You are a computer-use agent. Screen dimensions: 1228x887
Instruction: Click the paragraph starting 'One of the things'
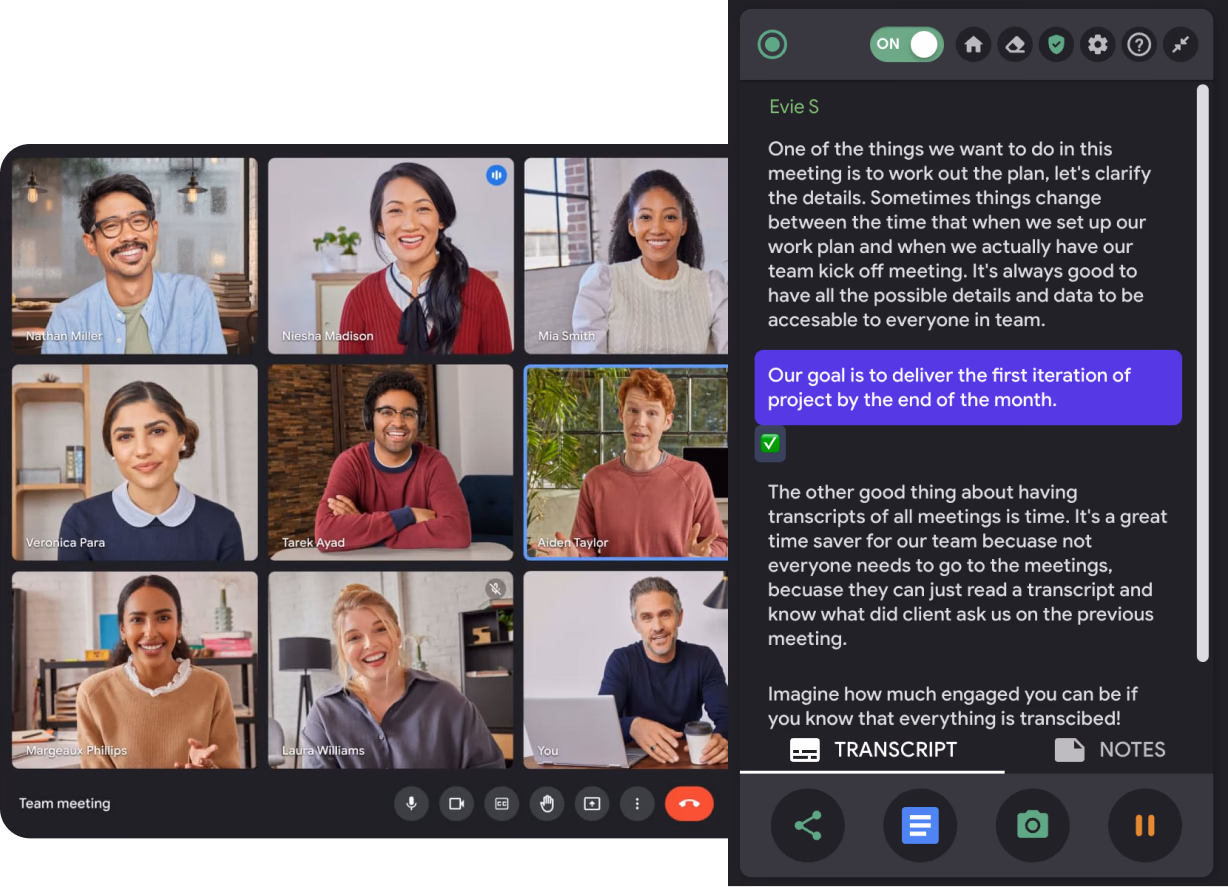961,234
